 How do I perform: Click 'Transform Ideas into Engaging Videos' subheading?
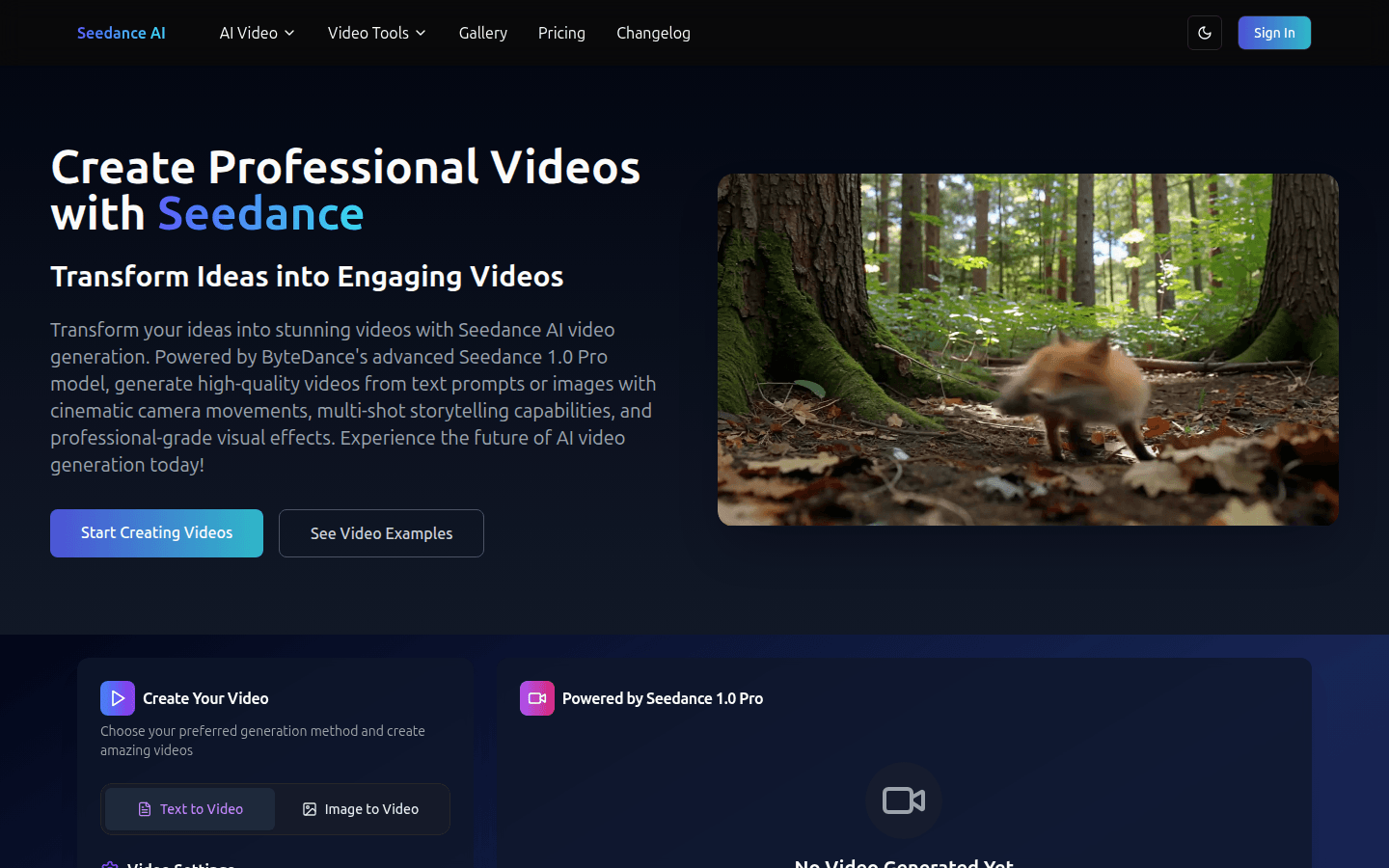[x=307, y=277]
